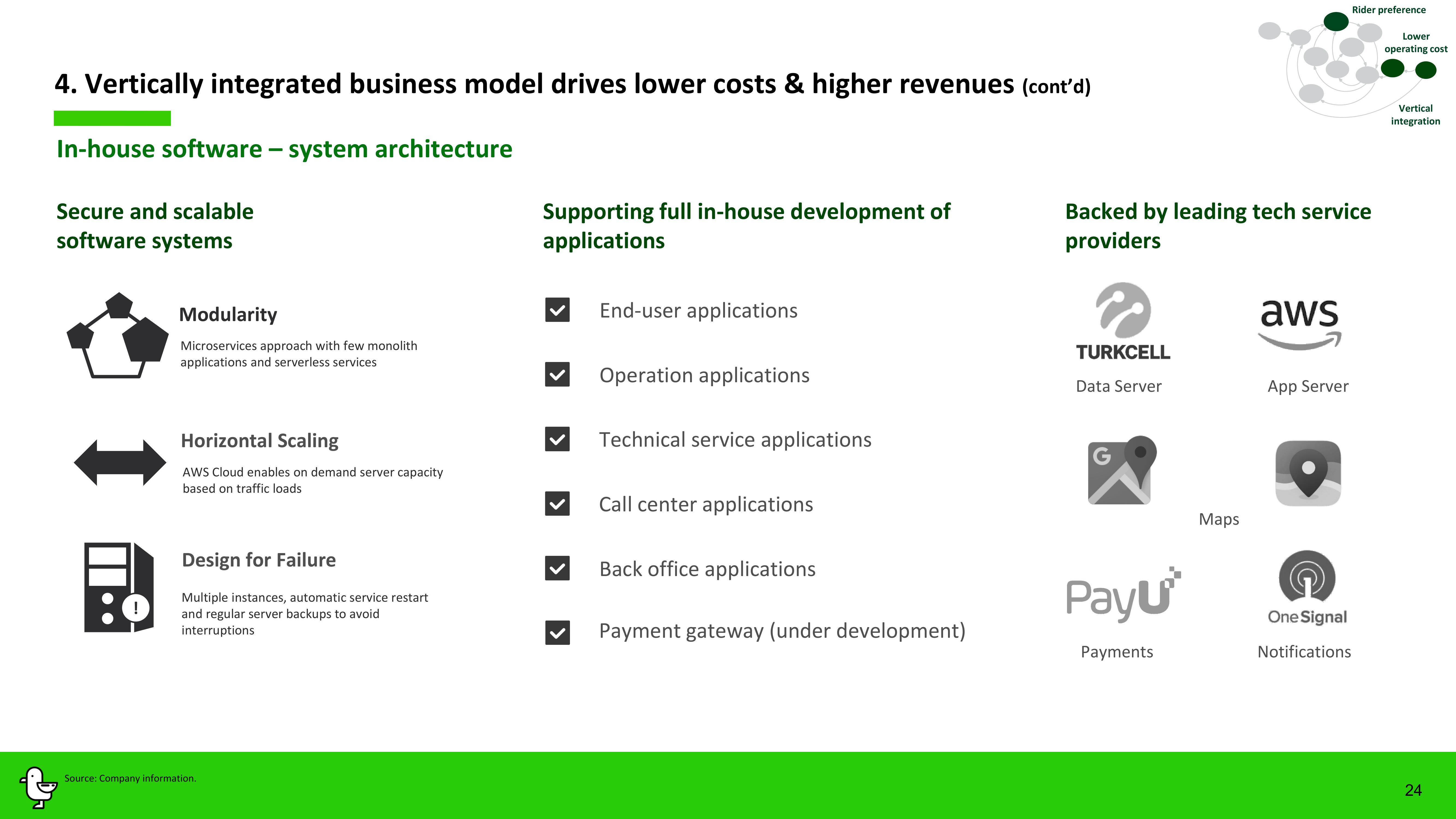Click 'Supporting full in-house development' heading
Image resolution: width=1456 pixels, height=819 pixels.
pyautogui.click(x=746, y=226)
